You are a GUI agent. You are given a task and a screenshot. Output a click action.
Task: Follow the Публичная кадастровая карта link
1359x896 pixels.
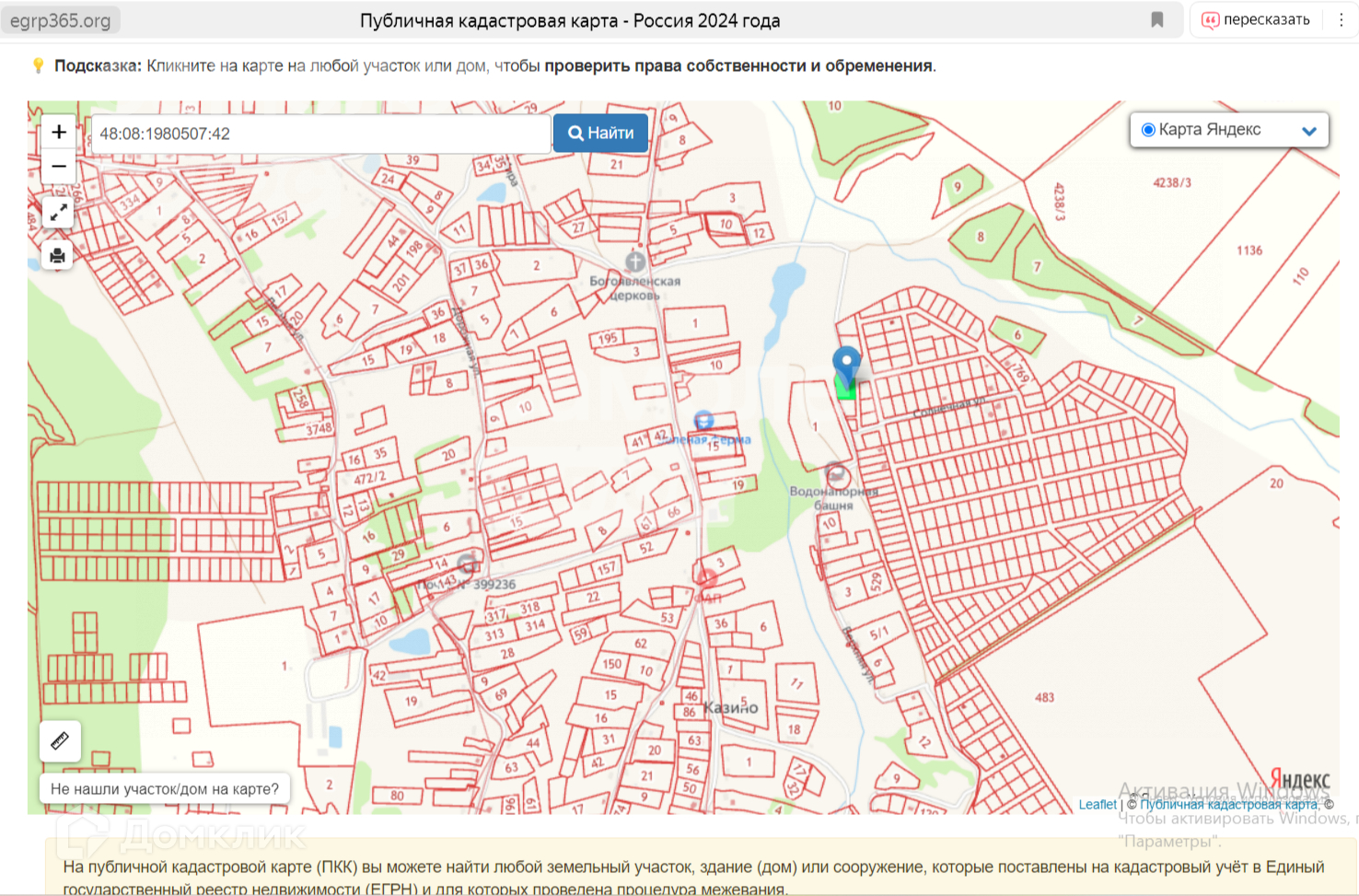pyautogui.click(x=1228, y=805)
